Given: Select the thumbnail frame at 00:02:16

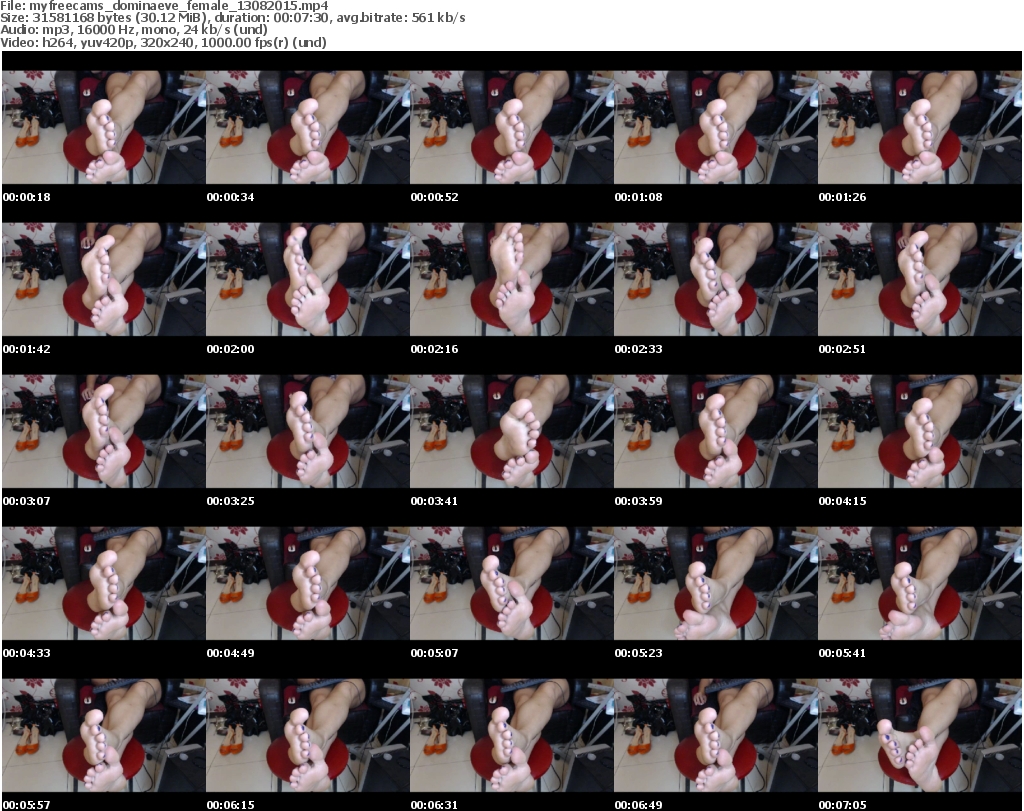Looking at the screenshot, I should (x=512, y=279).
